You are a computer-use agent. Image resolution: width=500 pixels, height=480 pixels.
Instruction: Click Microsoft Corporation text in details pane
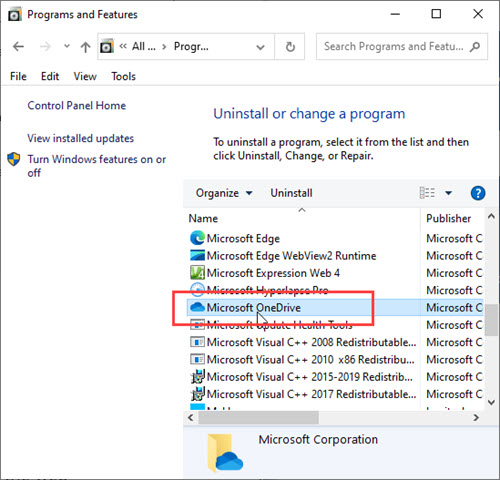pyautogui.click(x=318, y=439)
